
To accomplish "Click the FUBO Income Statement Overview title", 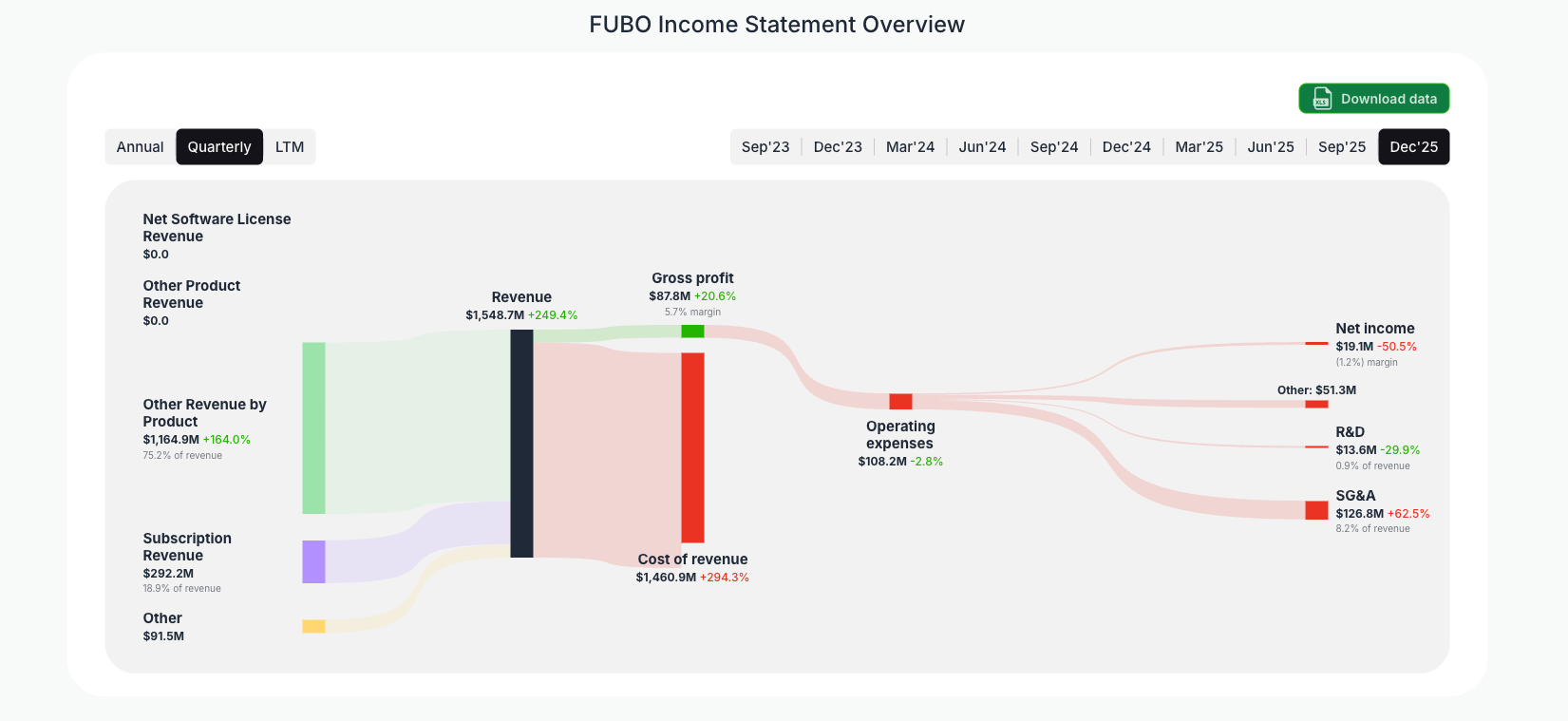I will tap(776, 24).
